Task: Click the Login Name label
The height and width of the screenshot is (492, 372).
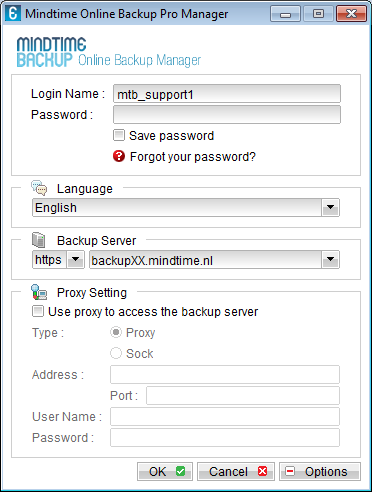Action: click(68, 94)
